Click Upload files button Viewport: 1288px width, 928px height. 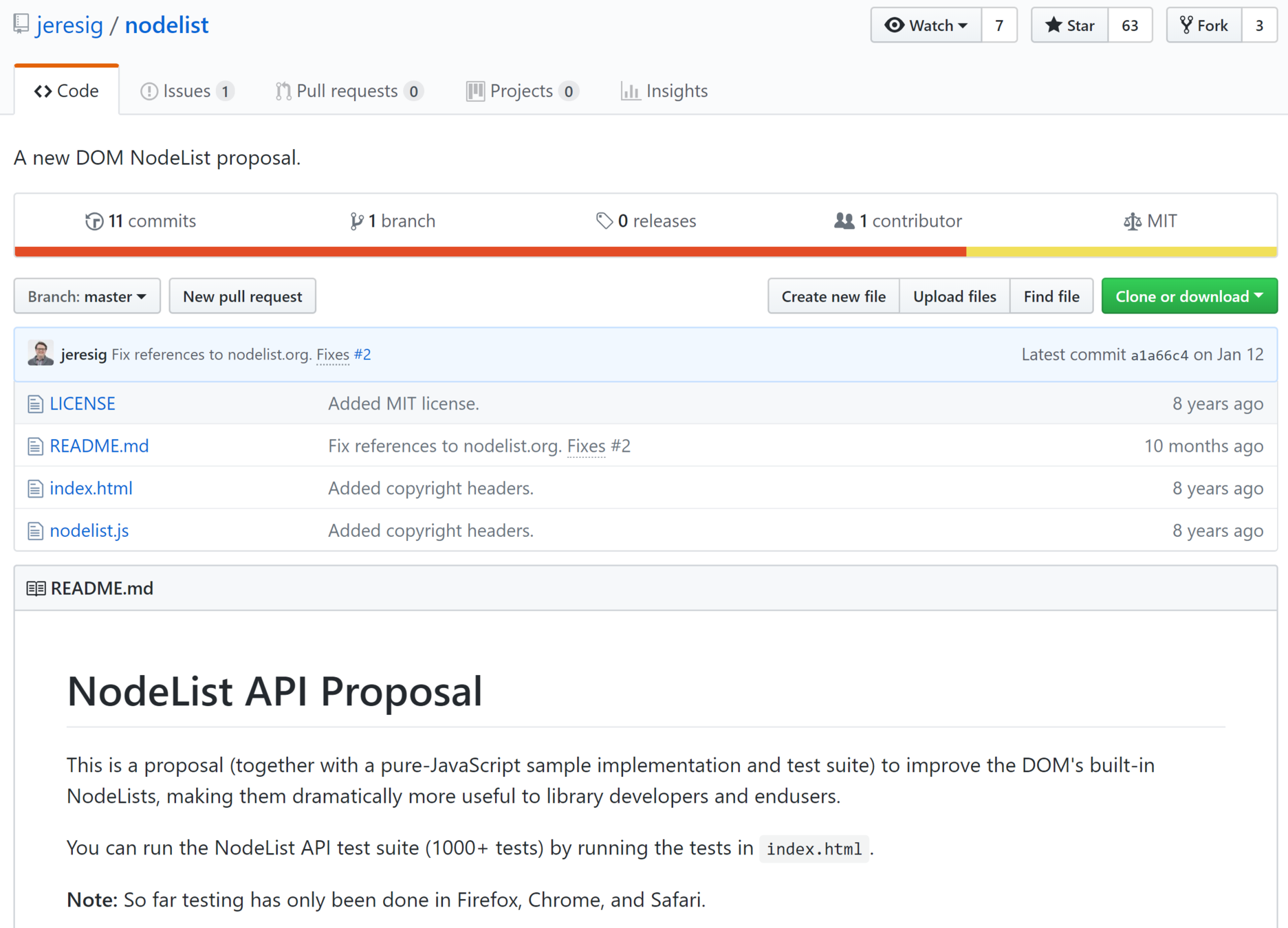(x=954, y=296)
